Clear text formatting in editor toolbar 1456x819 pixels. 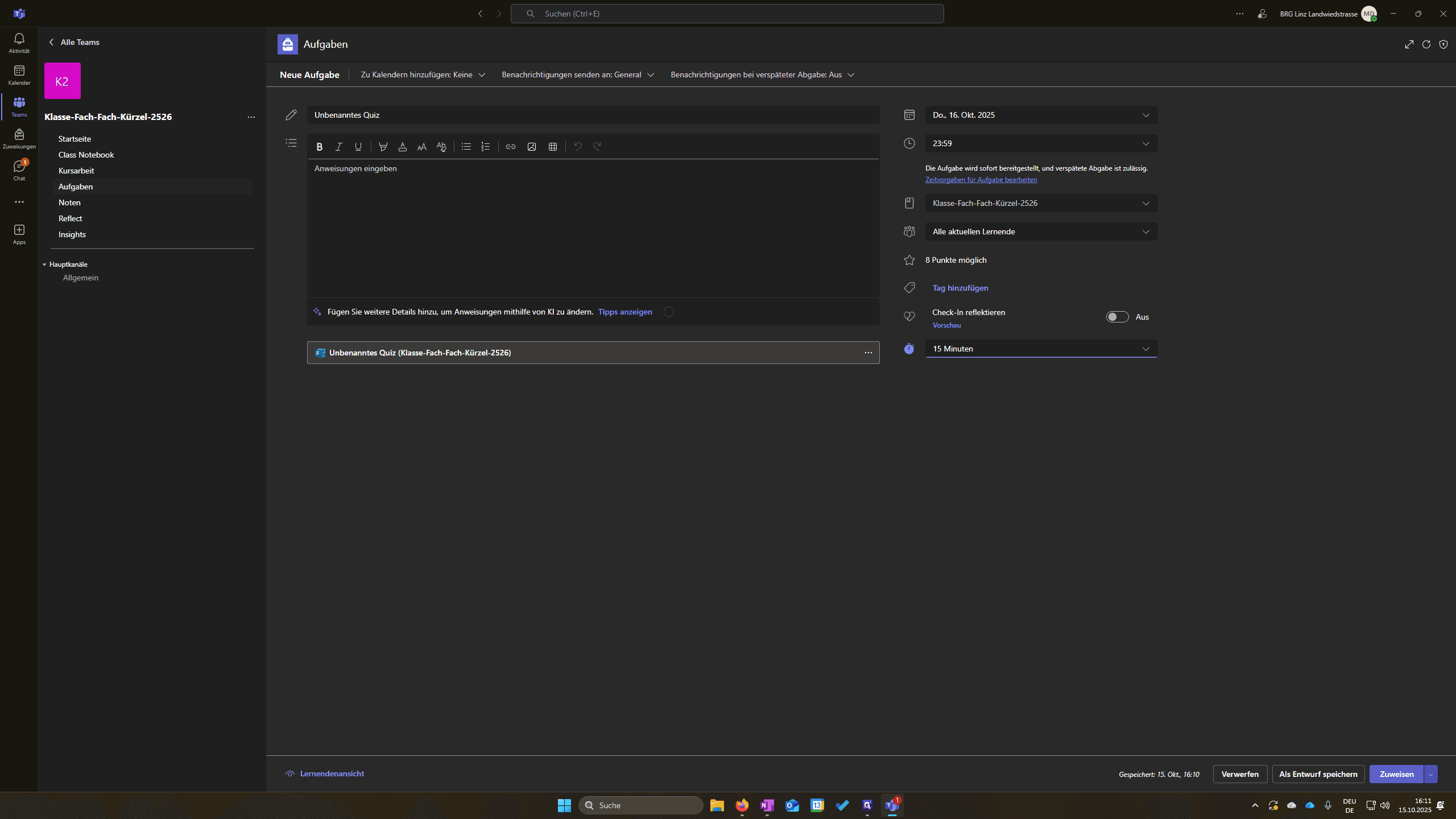pyautogui.click(x=441, y=147)
